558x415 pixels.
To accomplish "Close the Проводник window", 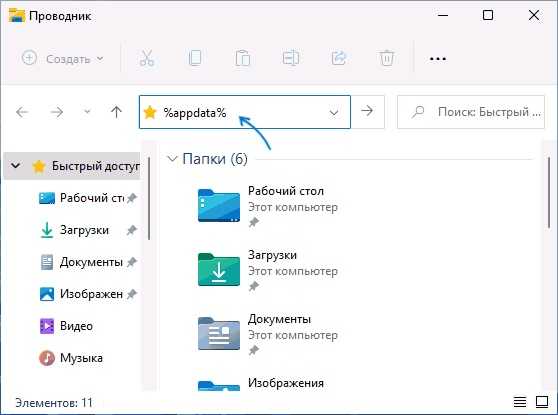I will click(534, 15).
